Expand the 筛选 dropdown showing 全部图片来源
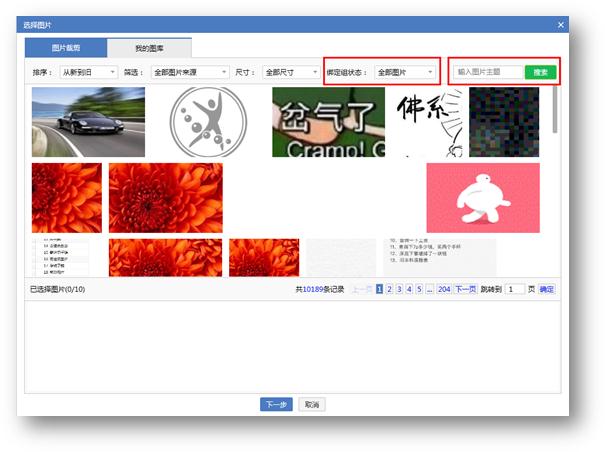Viewport: 605px width, 452px height. point(190,72)
